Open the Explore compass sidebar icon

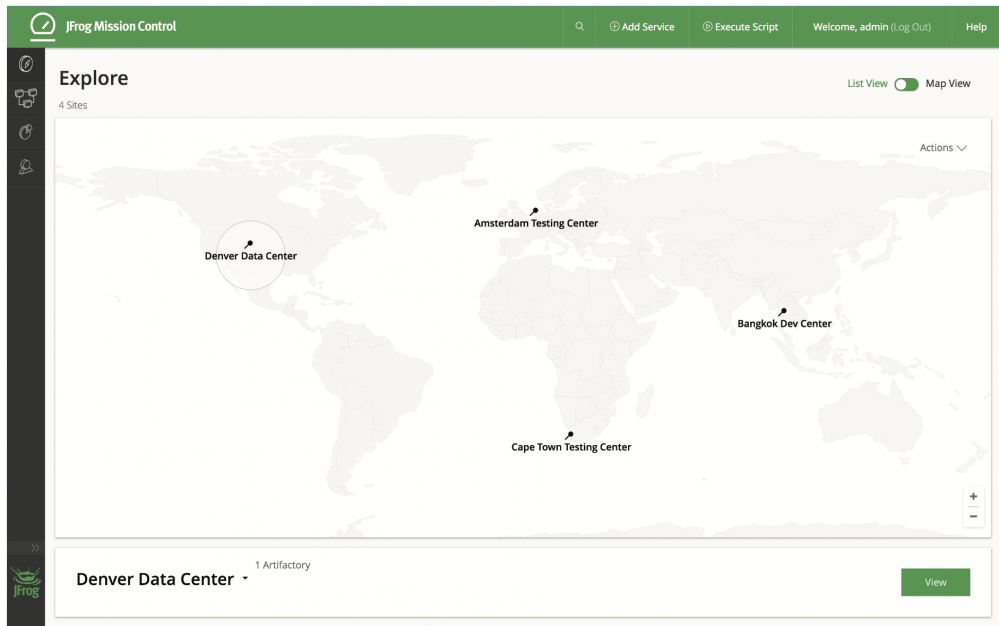pyautogui.click(x=26, y=64)
